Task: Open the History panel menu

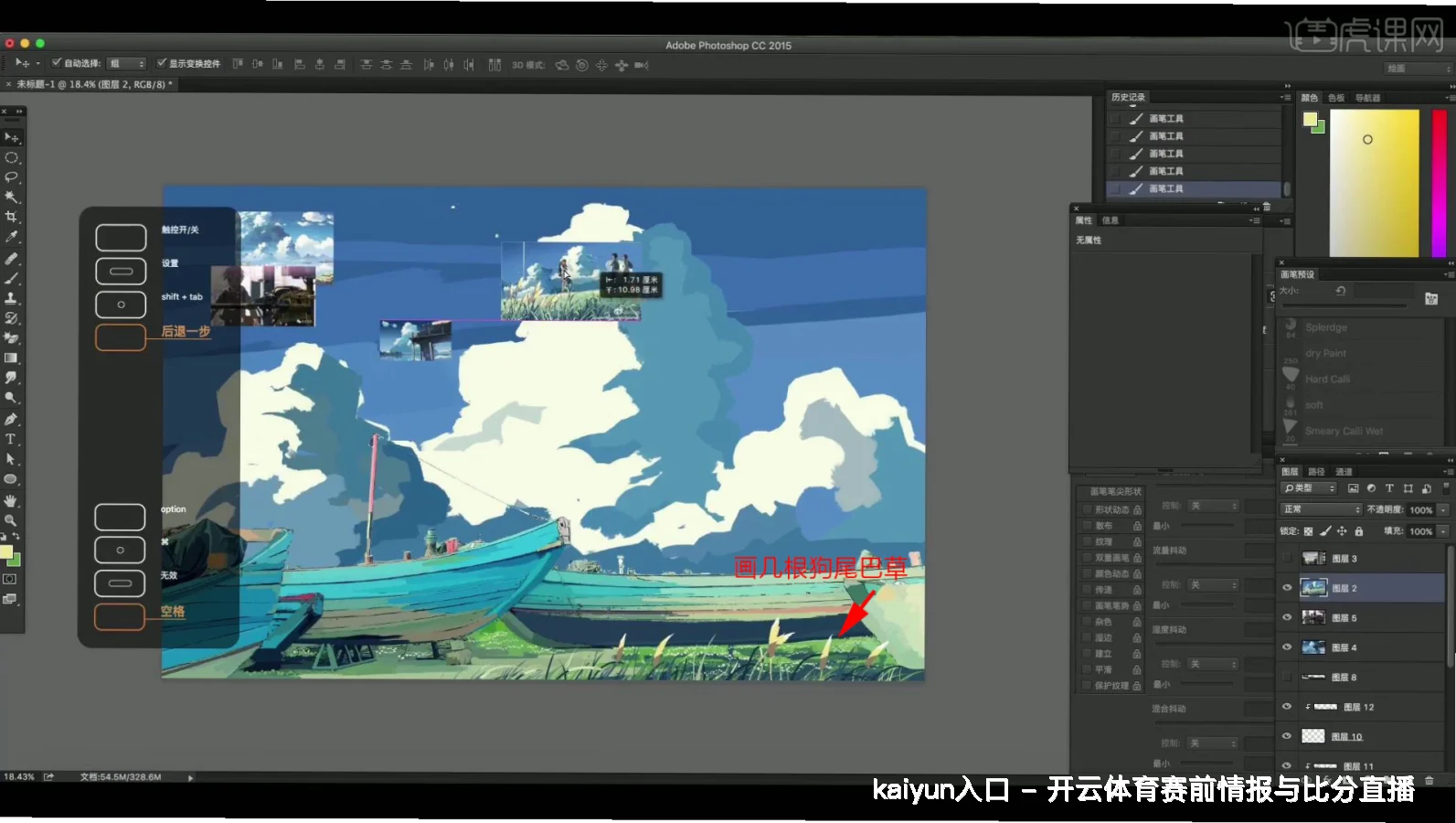Action: pyautogui.click(x=1285, y=97)
